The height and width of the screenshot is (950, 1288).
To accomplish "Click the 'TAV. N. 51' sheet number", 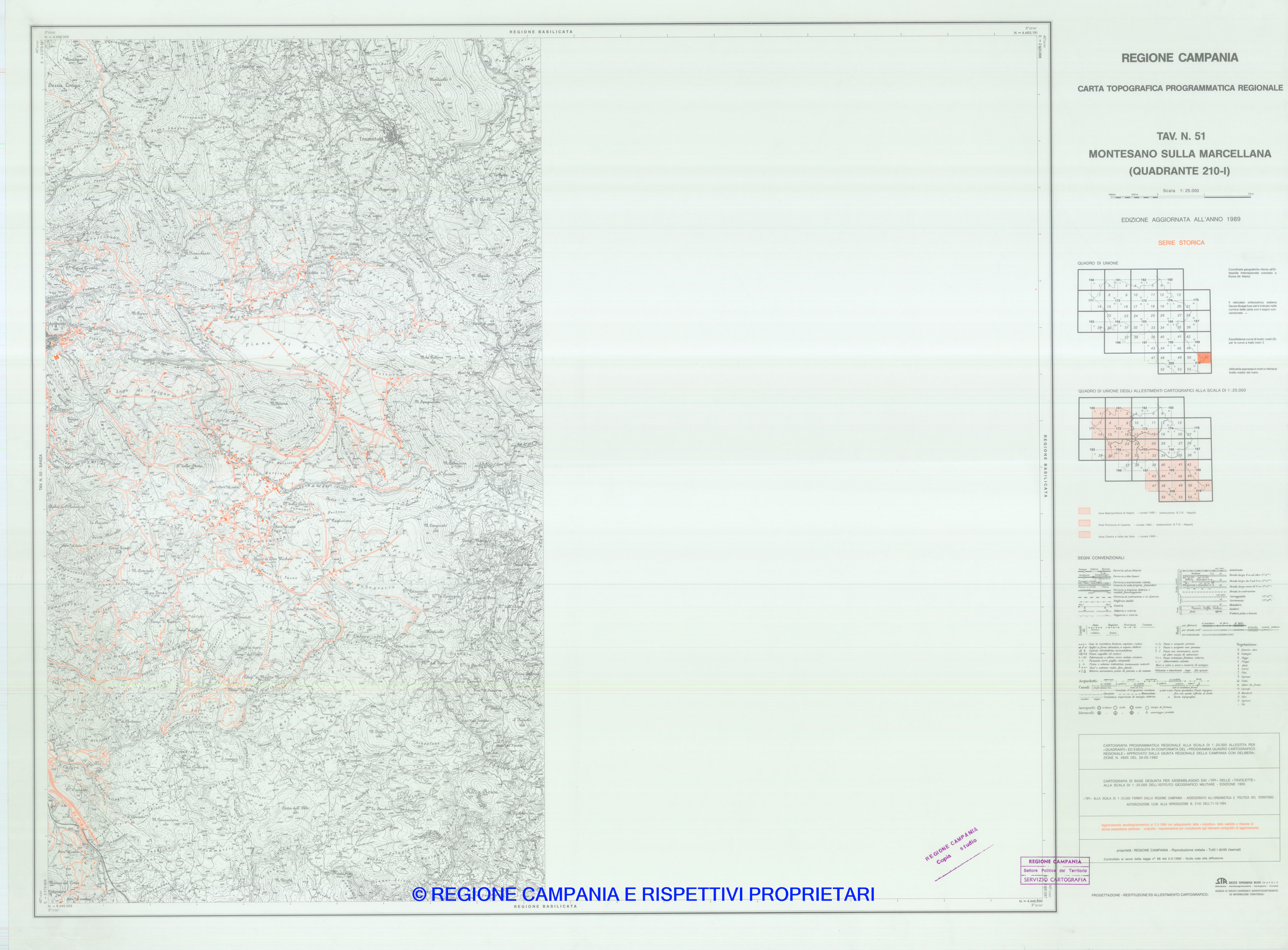I will pyautogui.click(x=1181, y=136).
